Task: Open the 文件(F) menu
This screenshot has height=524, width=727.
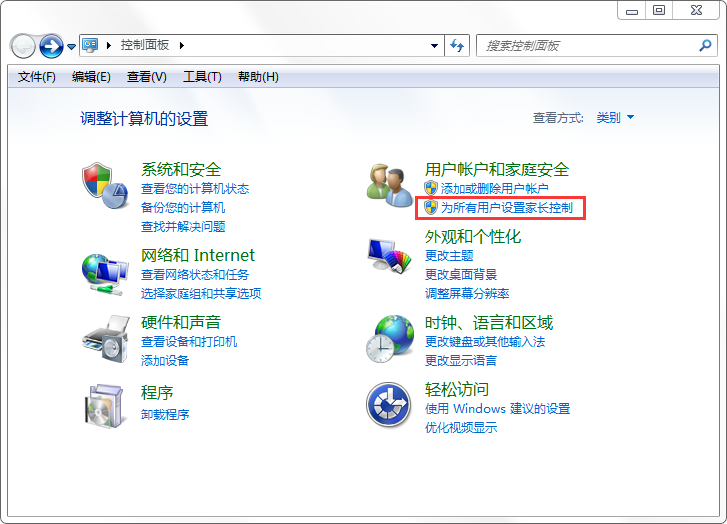Action: point(37,77)
